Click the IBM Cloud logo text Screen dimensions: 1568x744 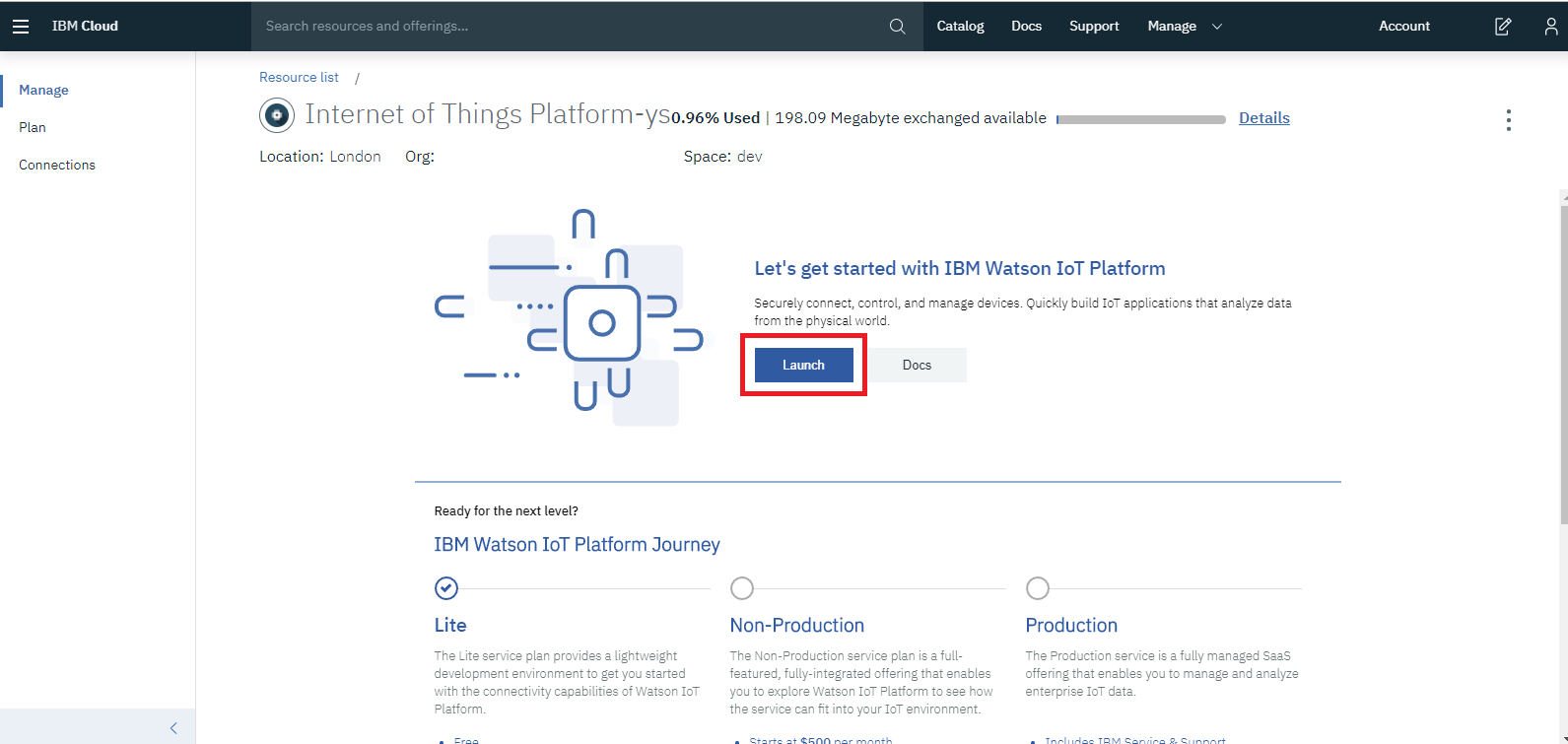point(85,27)
